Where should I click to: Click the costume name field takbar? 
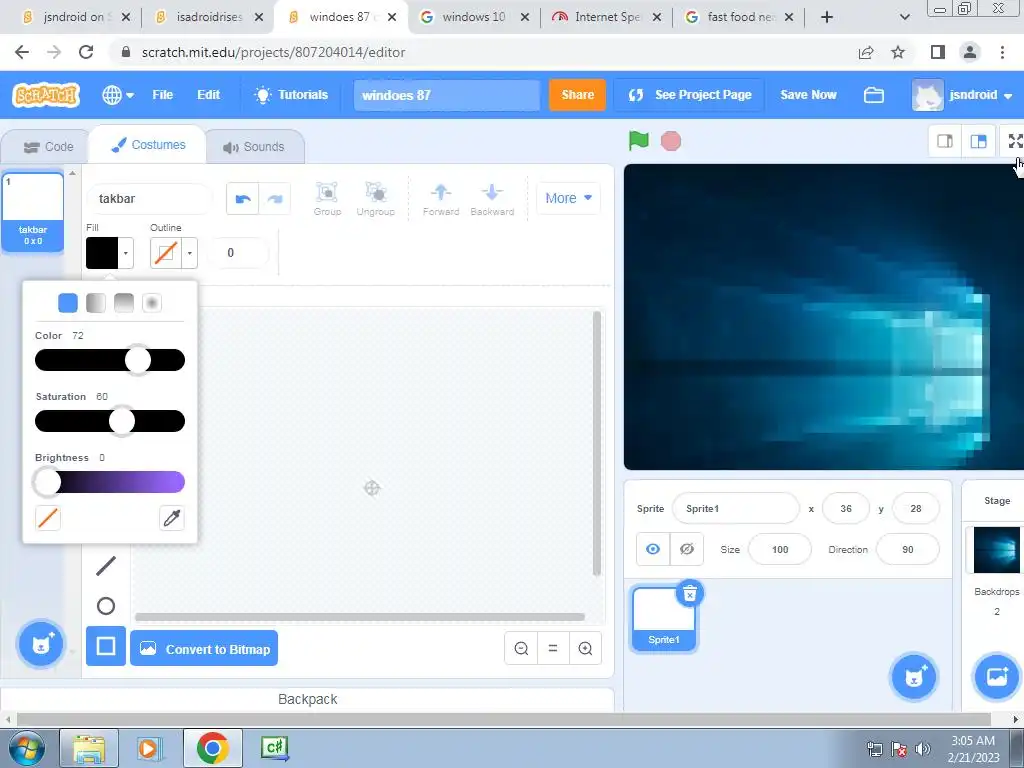click(150, 199)
